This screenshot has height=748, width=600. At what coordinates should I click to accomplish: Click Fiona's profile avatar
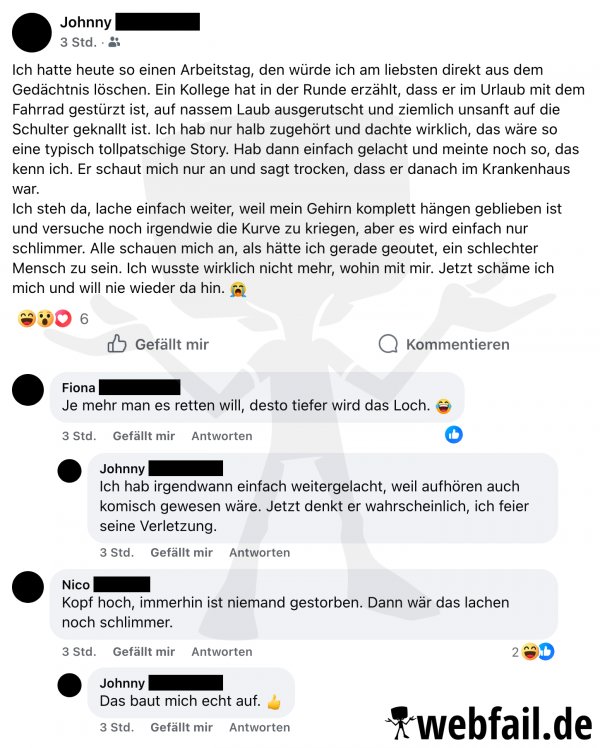[x=28, y=390]
